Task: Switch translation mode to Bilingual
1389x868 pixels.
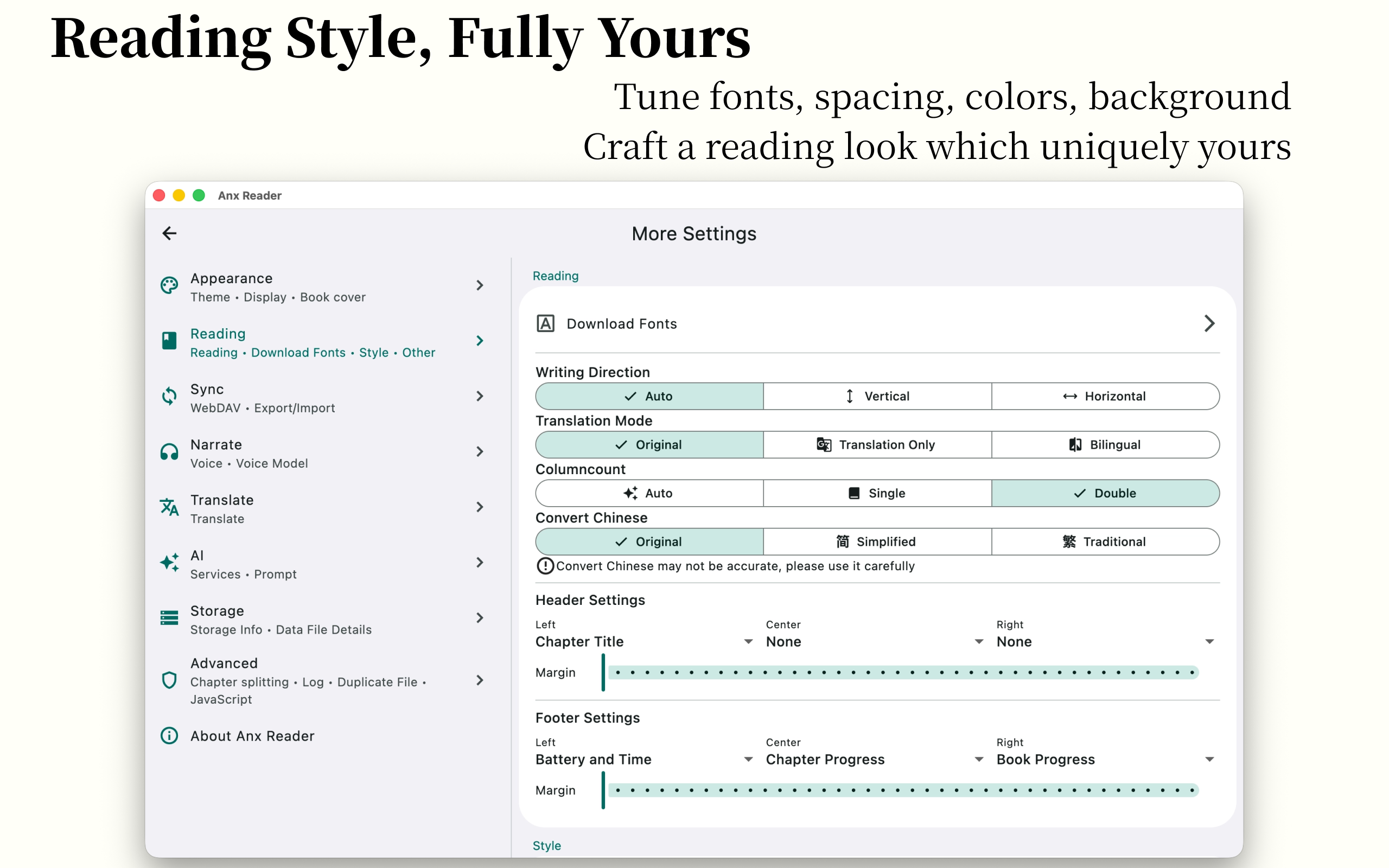Action: point(1105,445)
